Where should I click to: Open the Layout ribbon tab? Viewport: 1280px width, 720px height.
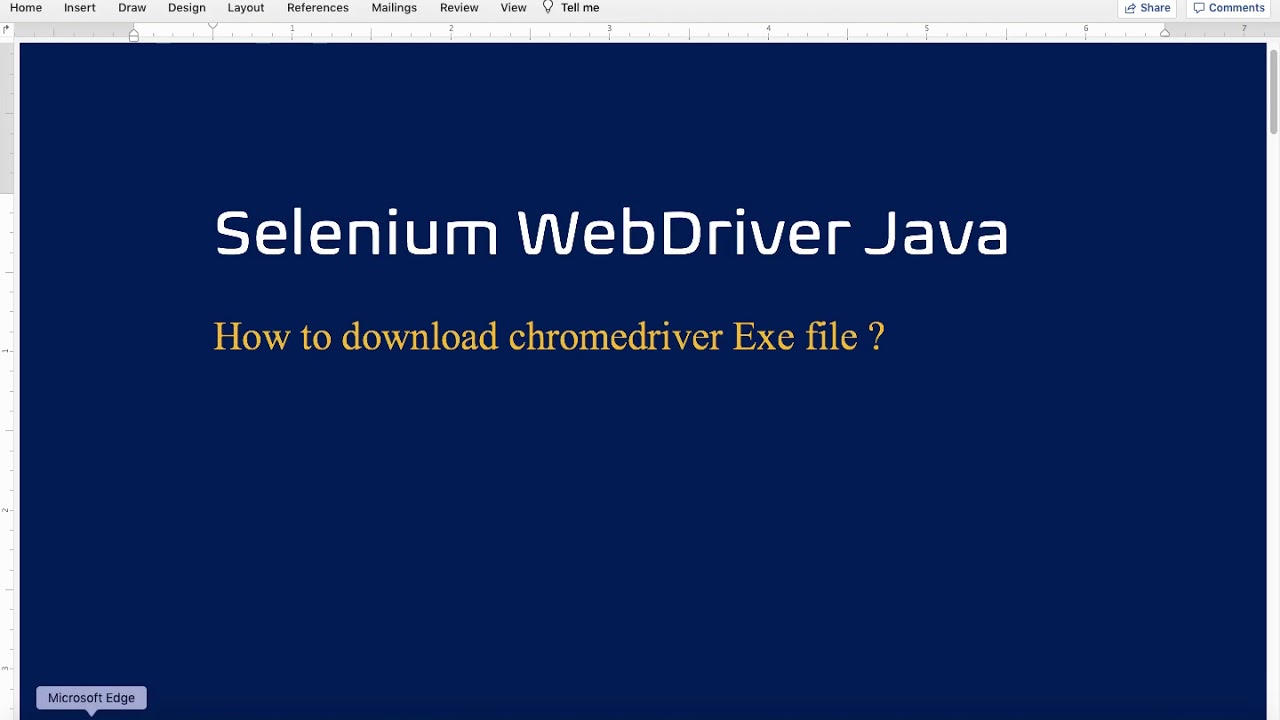pos(246,7)
